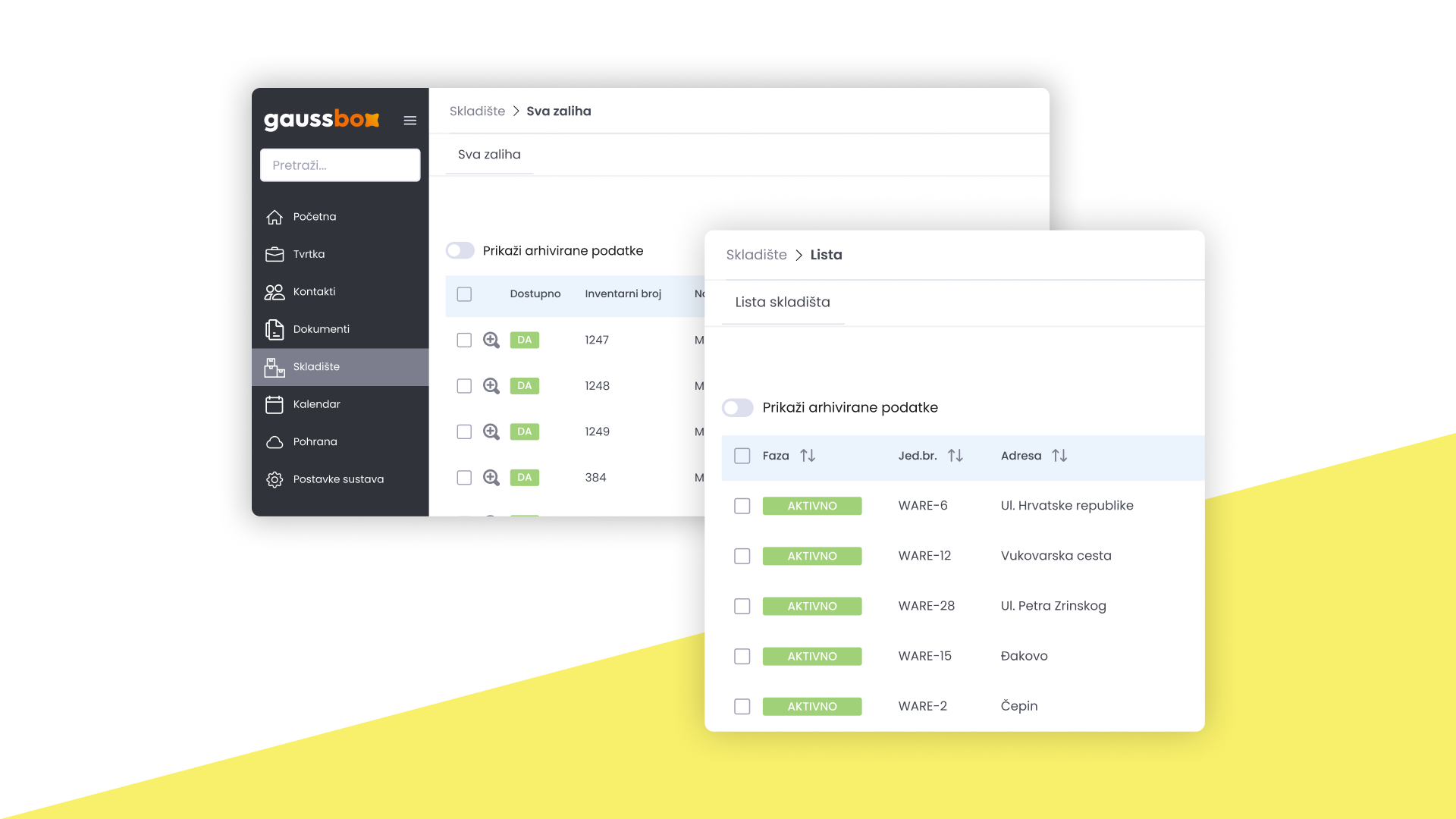Open Početna in the sidebar

340,217
